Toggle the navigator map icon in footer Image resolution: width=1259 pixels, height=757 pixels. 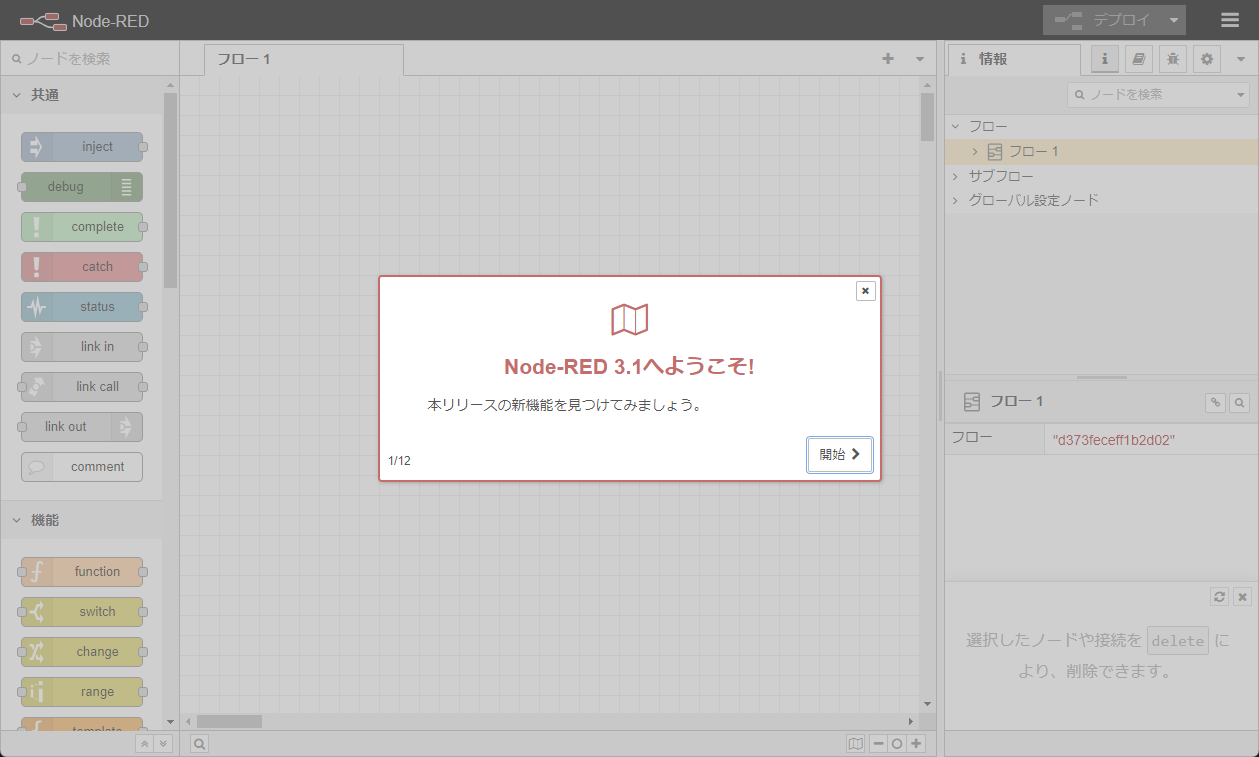[x=855, y=744]
